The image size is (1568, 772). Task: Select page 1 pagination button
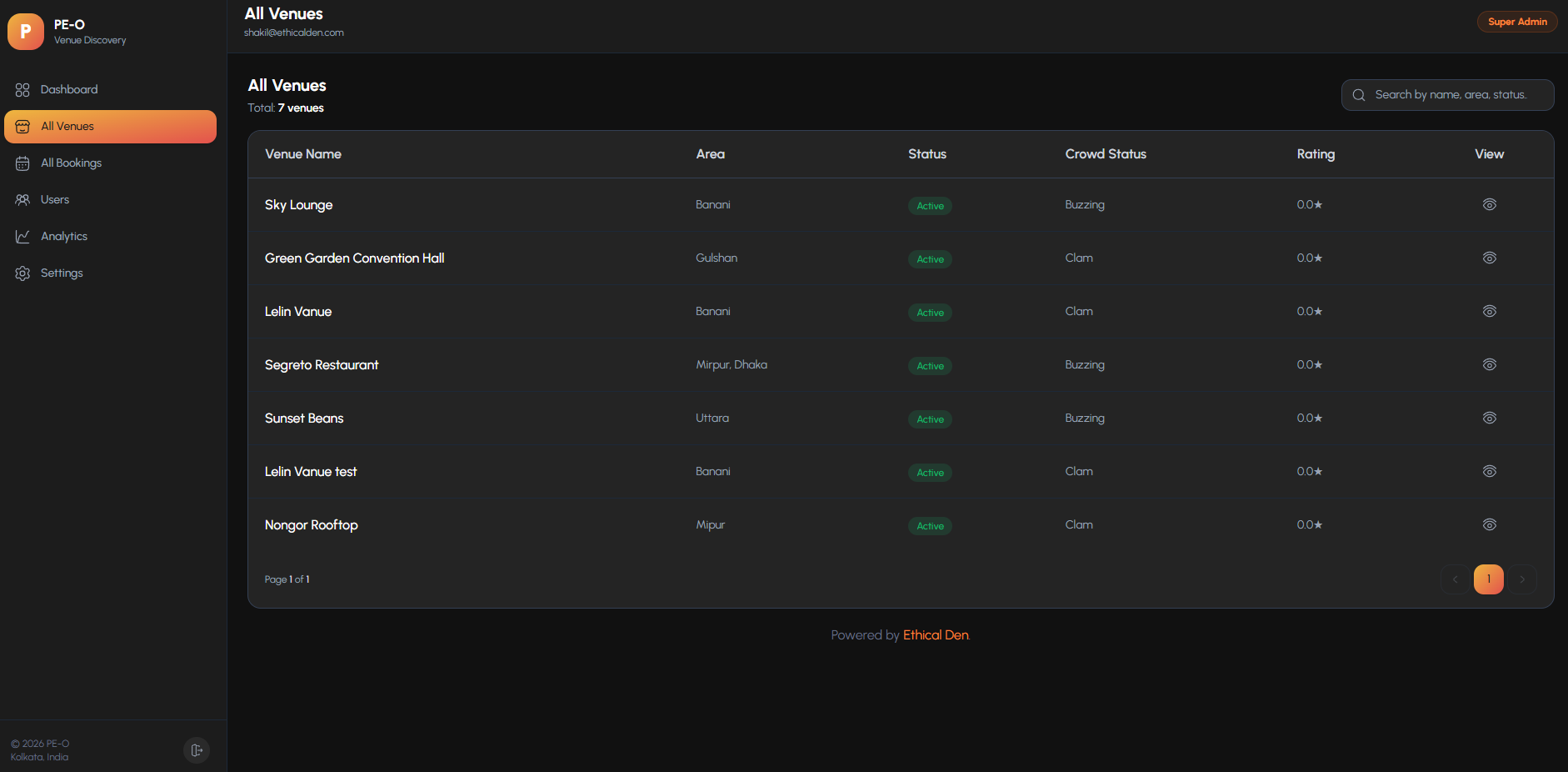tap(1489, 579)
